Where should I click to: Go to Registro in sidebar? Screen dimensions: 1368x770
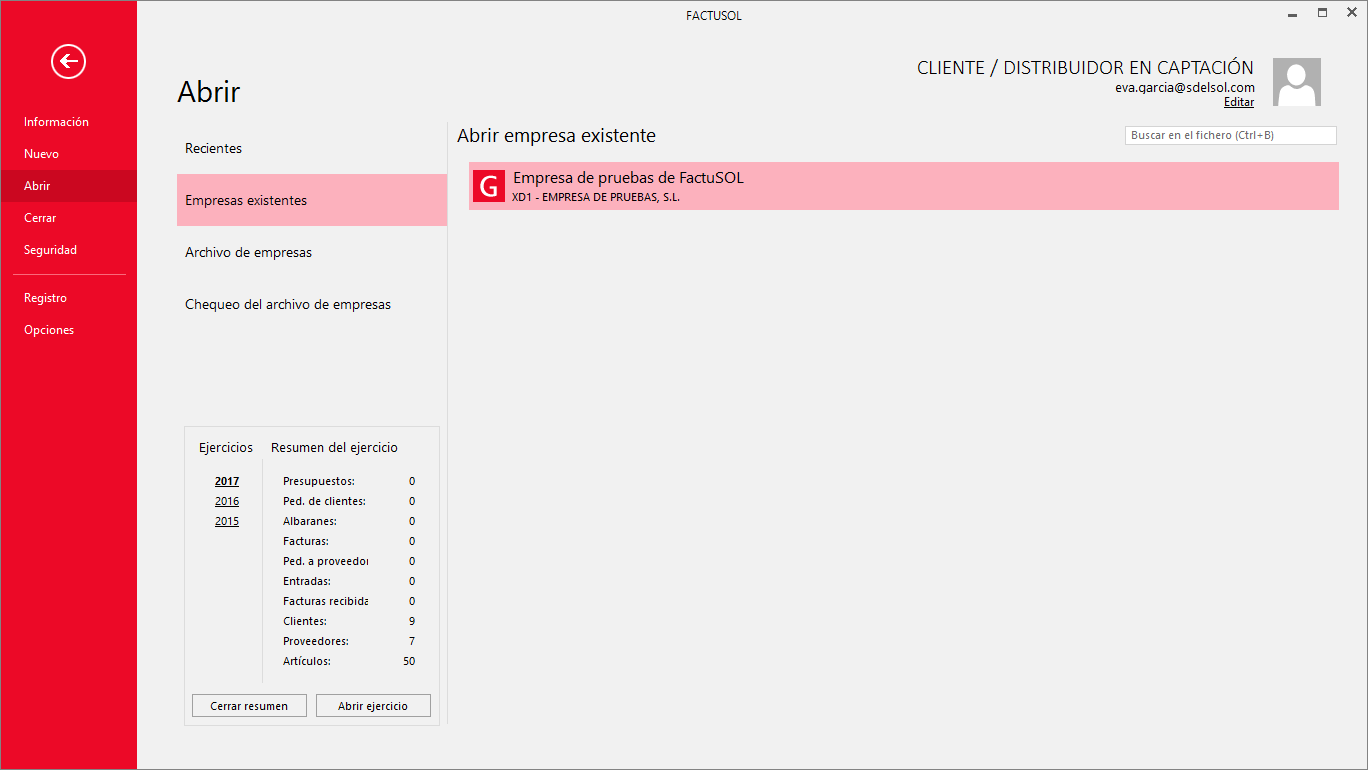pos(45,298)
